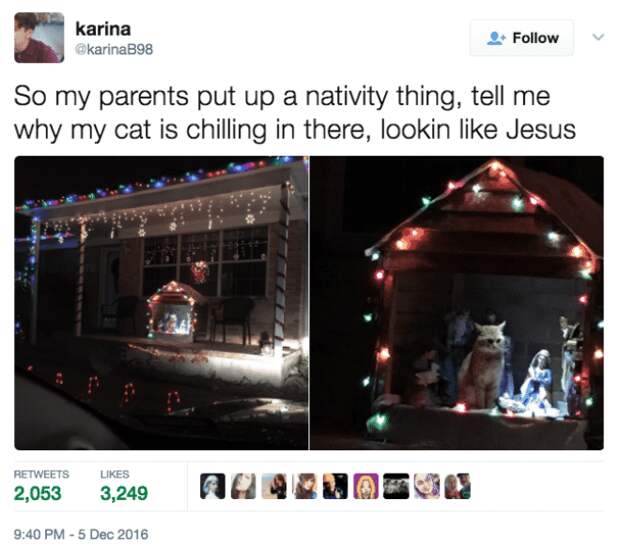The width and height of the screenshot is (620, 545).
Task: Click the tweet text about nativity
Action: (x=295, y=113)
